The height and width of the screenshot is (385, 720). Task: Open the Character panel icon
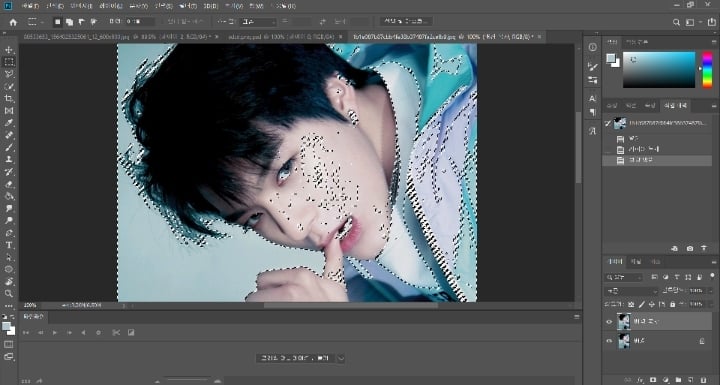click(x=592, y=98)
